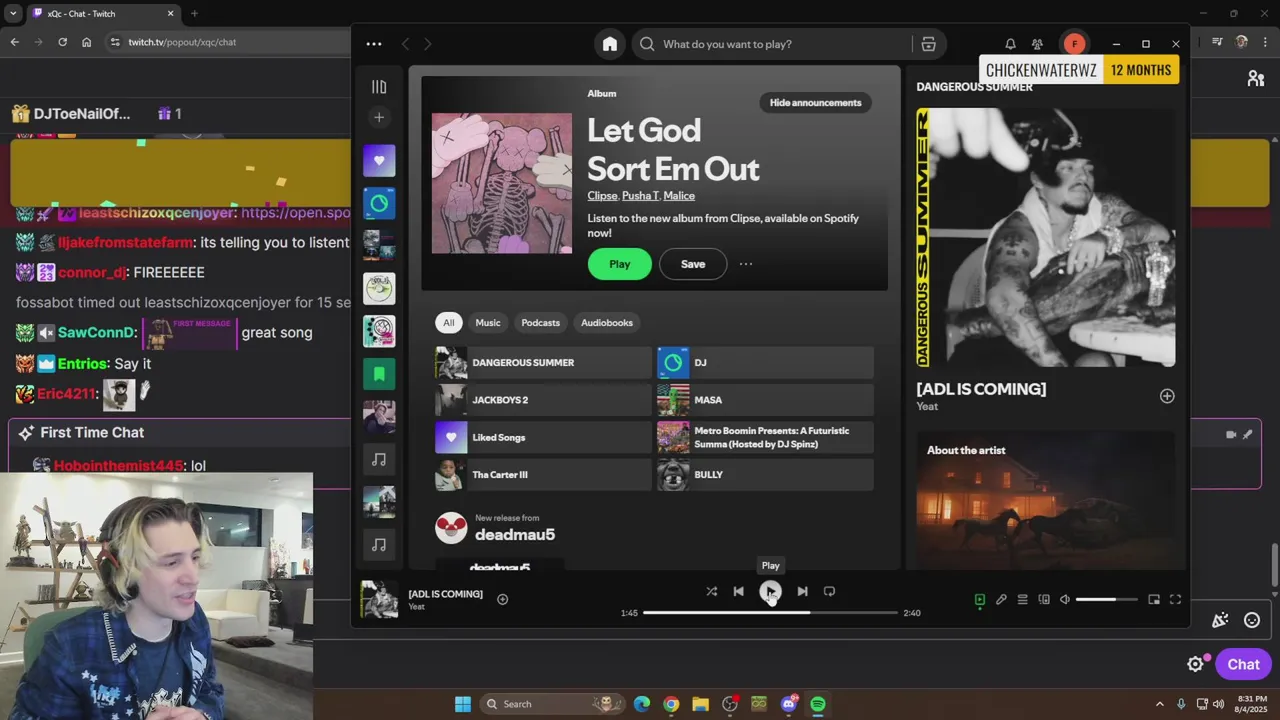1280x720 pixels.
Task: Select the Audiobooks filter chip
Action: (x=607, y=323)
